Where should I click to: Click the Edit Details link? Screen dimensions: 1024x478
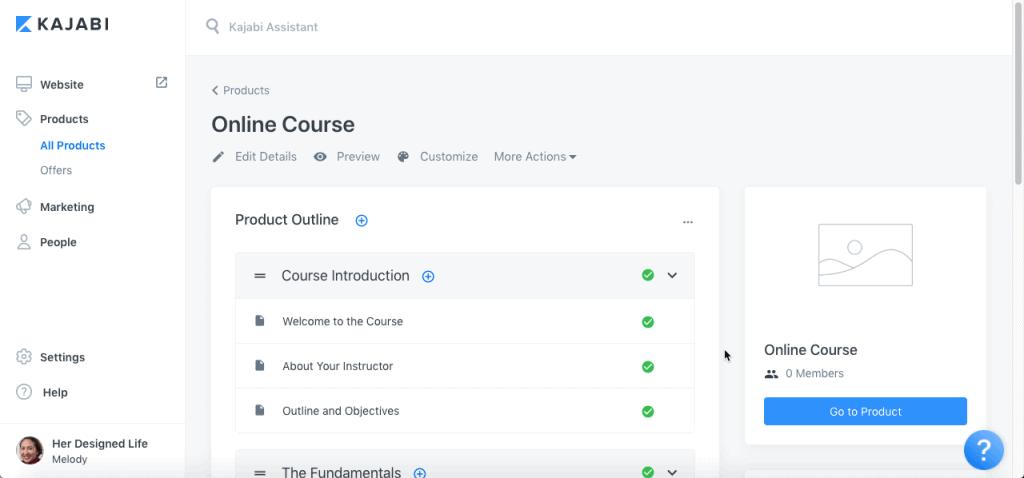[x=266, y=157]
